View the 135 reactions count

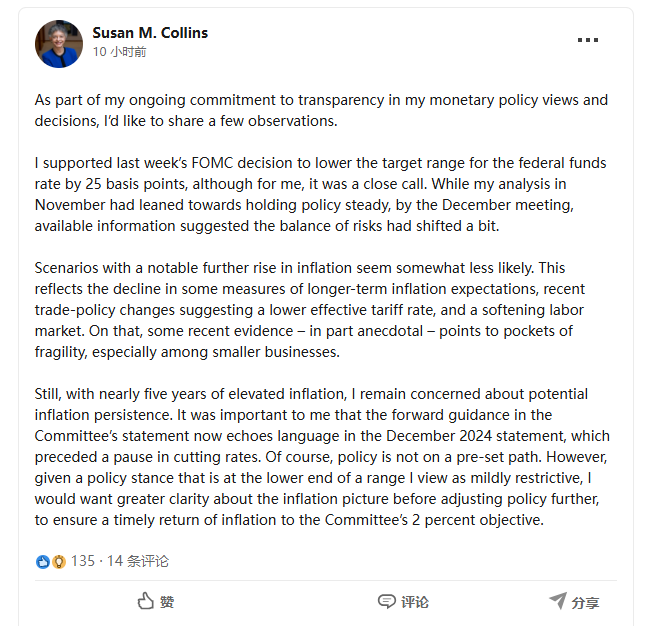(83, 561)
